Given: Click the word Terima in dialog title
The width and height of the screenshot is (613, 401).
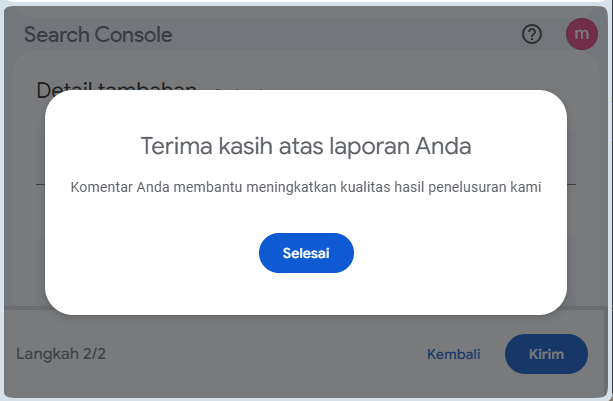Looking at the screenshot, I should coord(173,147).
